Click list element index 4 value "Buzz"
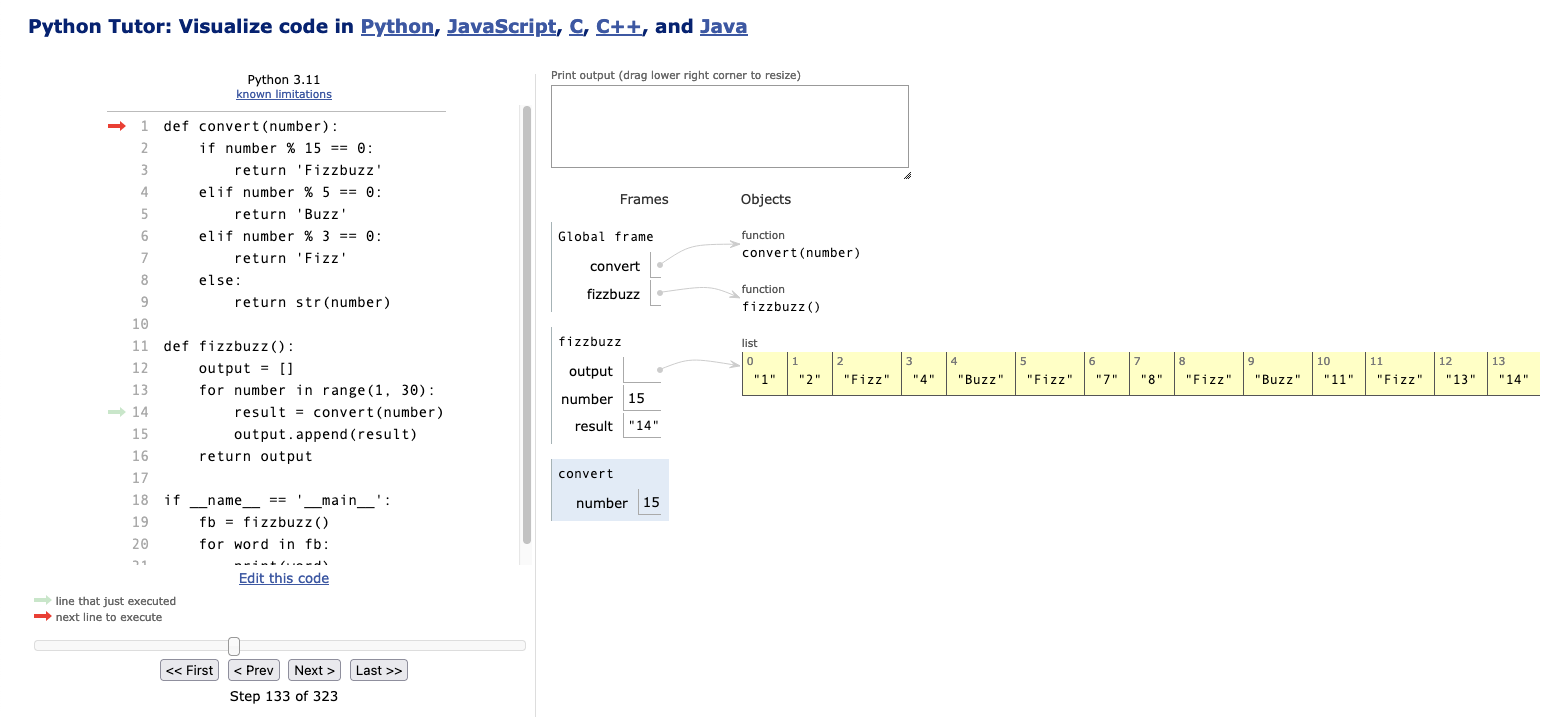Screen dimensions: 1558x717 [980, 380]
